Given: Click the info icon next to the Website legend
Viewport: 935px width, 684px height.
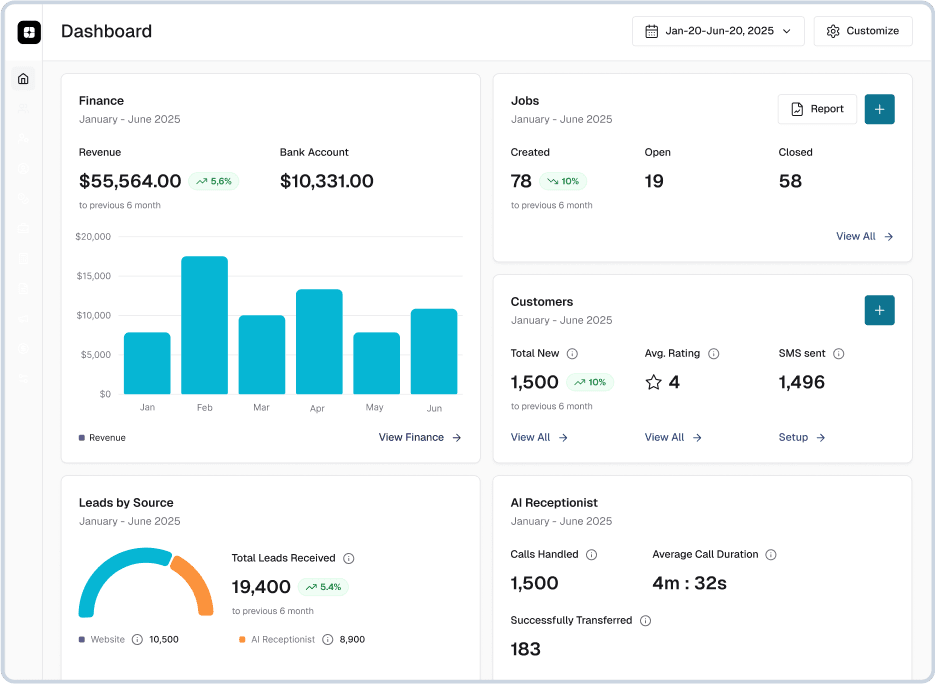Looking at the screenshot, I should (x=137, y=640).
